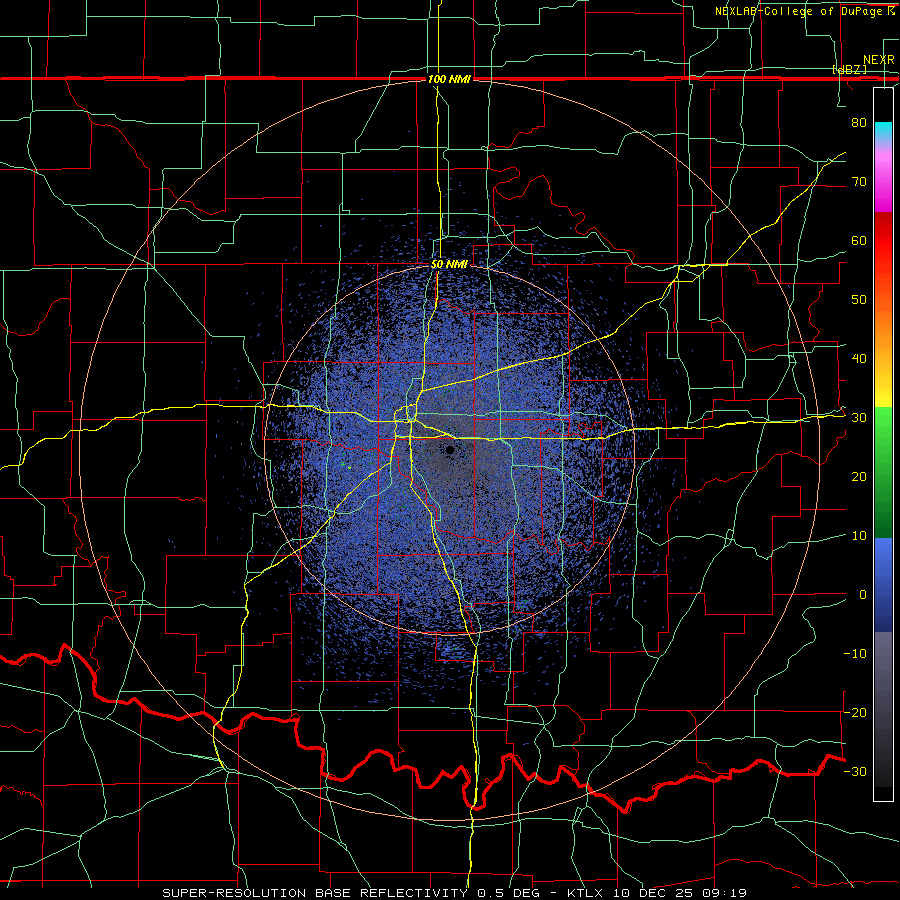Click the 0 value on the dBZ scale
The image size is (900, 900).
coord(863,595)
